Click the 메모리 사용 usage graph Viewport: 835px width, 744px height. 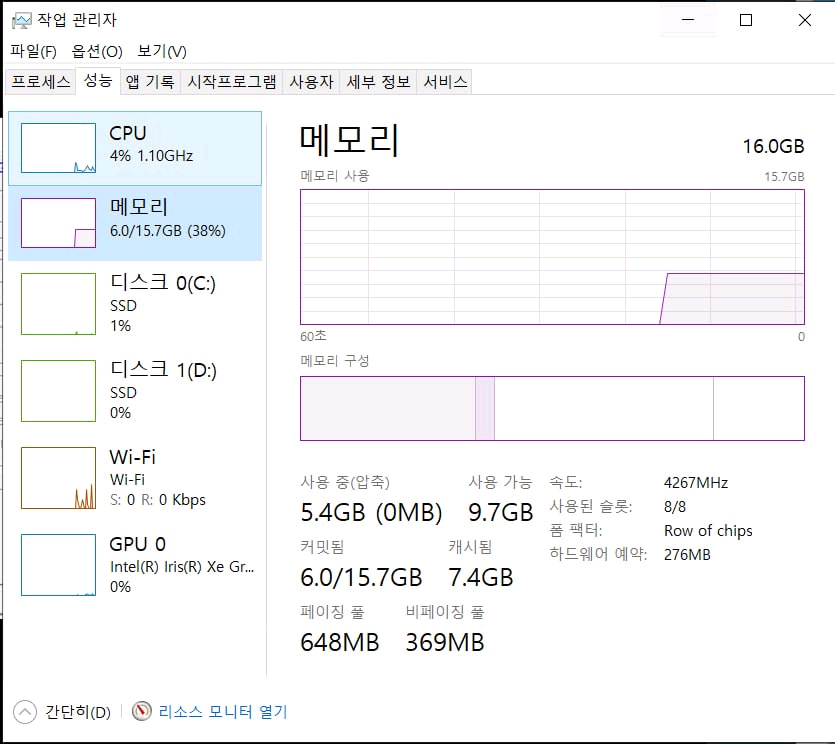(x=552, y=257)
